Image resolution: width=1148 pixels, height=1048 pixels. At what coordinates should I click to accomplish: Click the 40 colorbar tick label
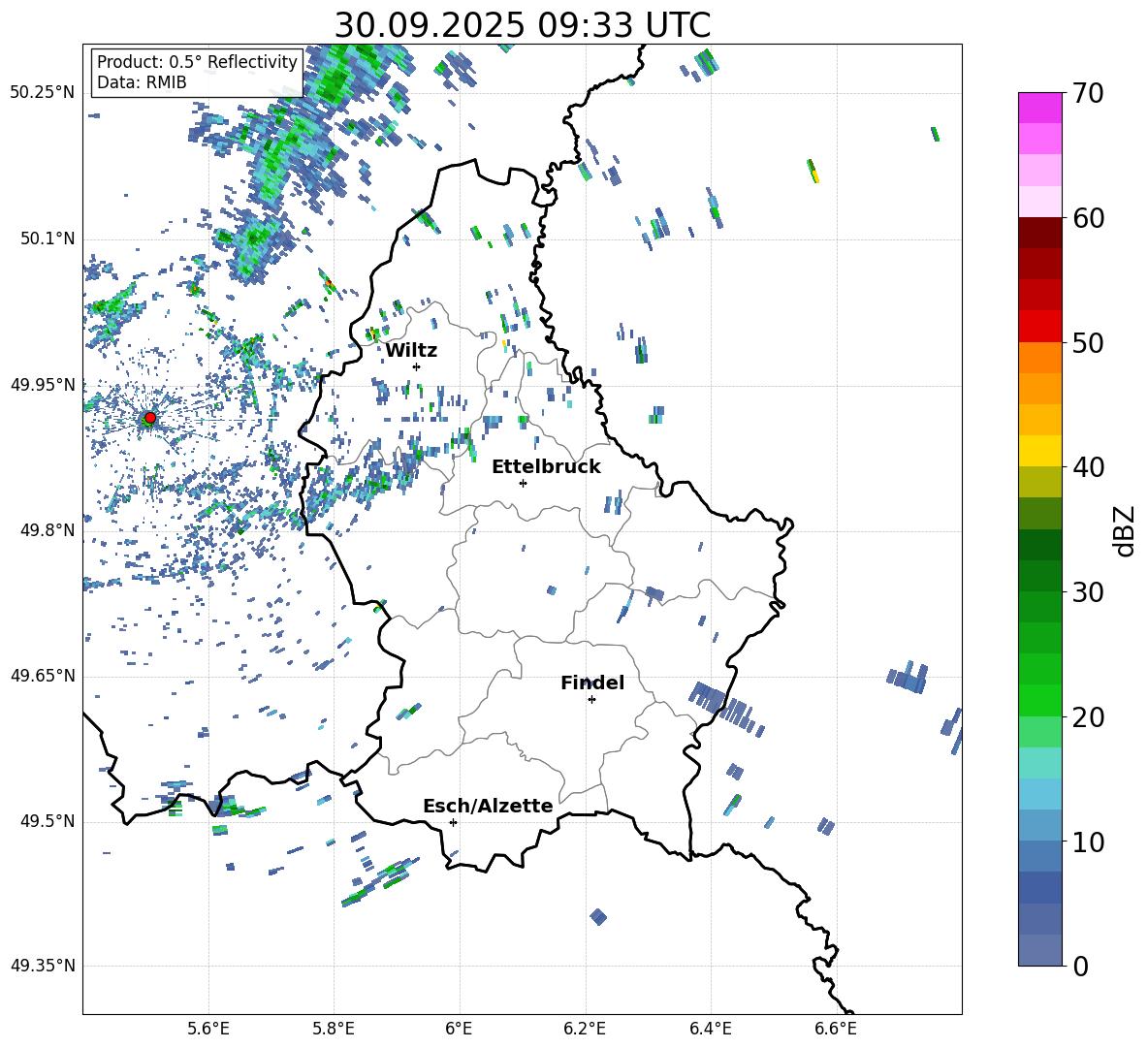pos(1088,467)
